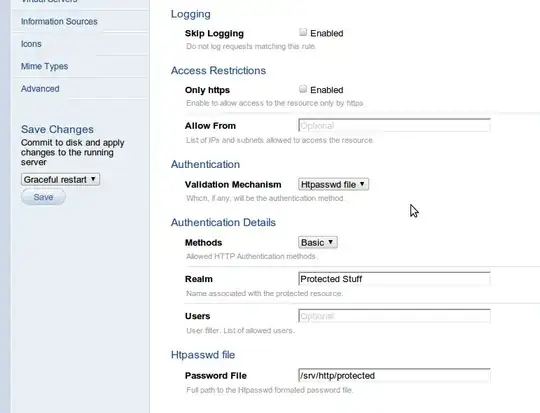Viewport: 540px width, 413px height.
Task: Enable the Skip Logging checkbox
Action: 303,32
